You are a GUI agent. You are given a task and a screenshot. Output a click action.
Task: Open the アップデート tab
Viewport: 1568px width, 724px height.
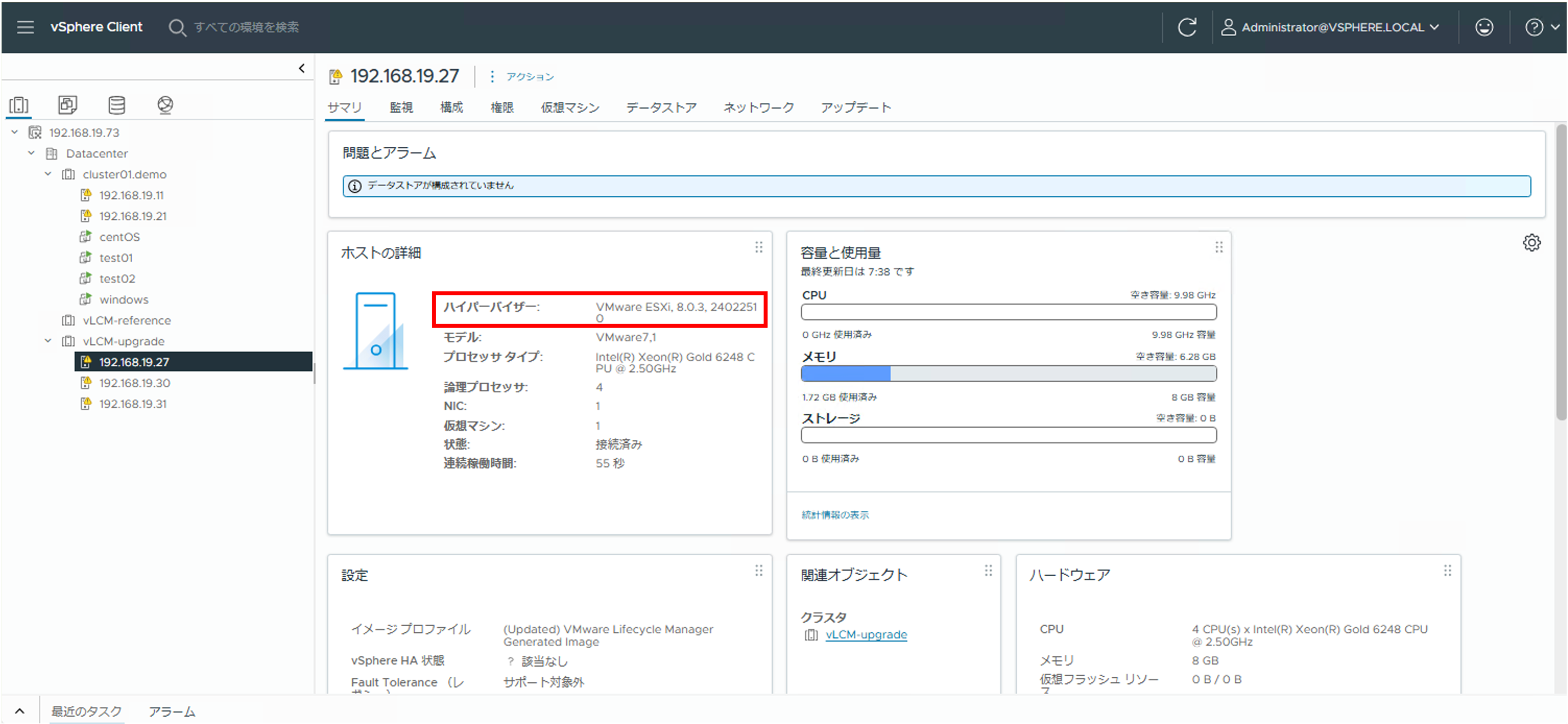[856, 107]
